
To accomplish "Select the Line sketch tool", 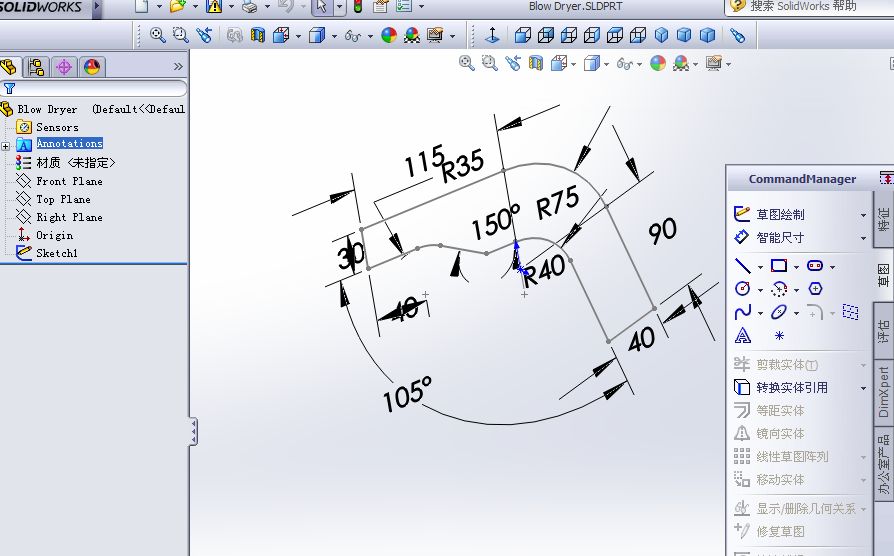I will point(742,266).
